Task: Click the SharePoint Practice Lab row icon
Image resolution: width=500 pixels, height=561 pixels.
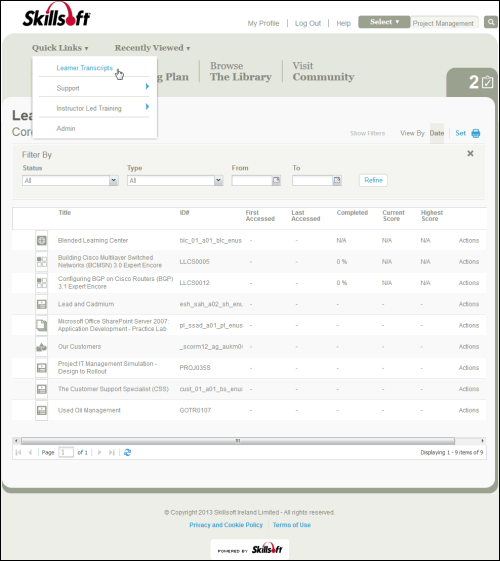Action: click(41, 325)
